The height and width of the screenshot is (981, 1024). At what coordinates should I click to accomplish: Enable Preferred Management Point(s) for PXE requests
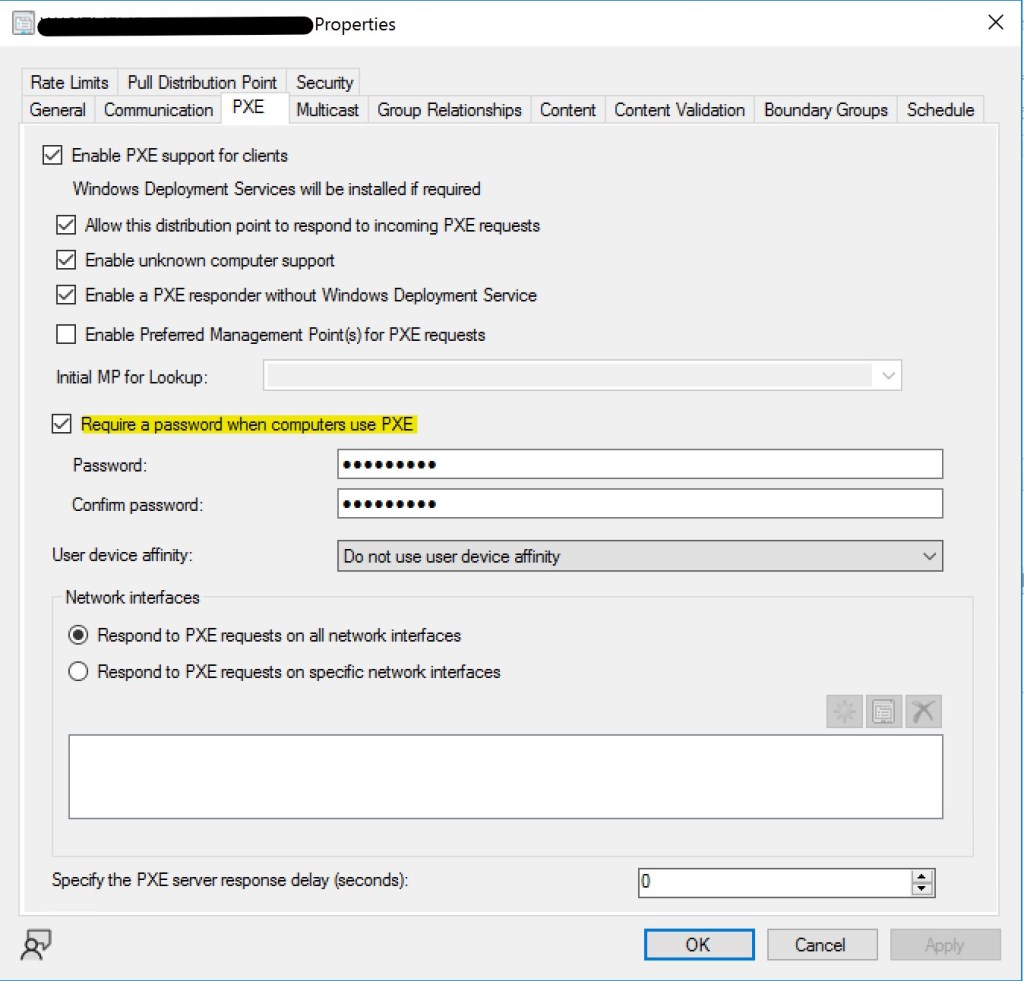[66, 334]
